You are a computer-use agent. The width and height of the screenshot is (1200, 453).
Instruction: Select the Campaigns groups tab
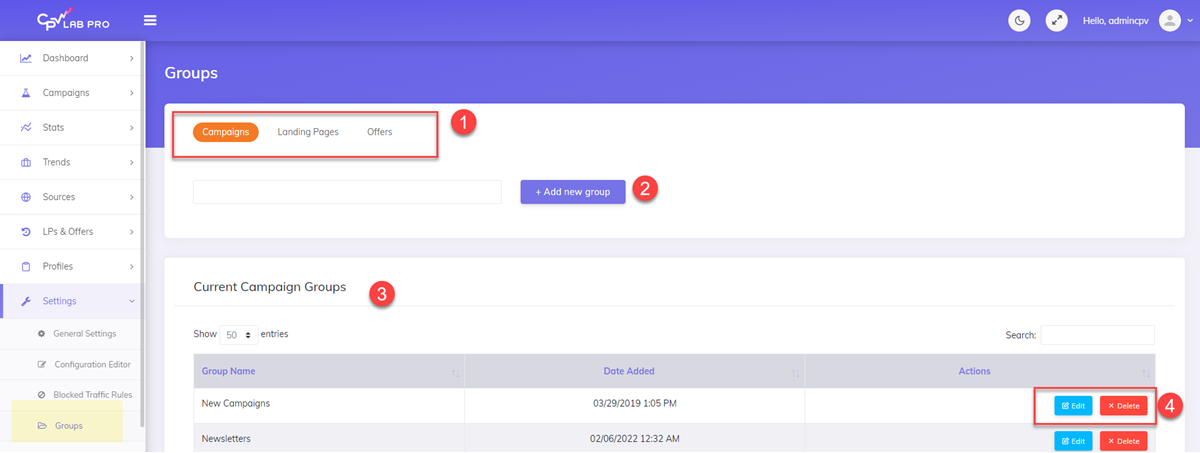[226, 132]
